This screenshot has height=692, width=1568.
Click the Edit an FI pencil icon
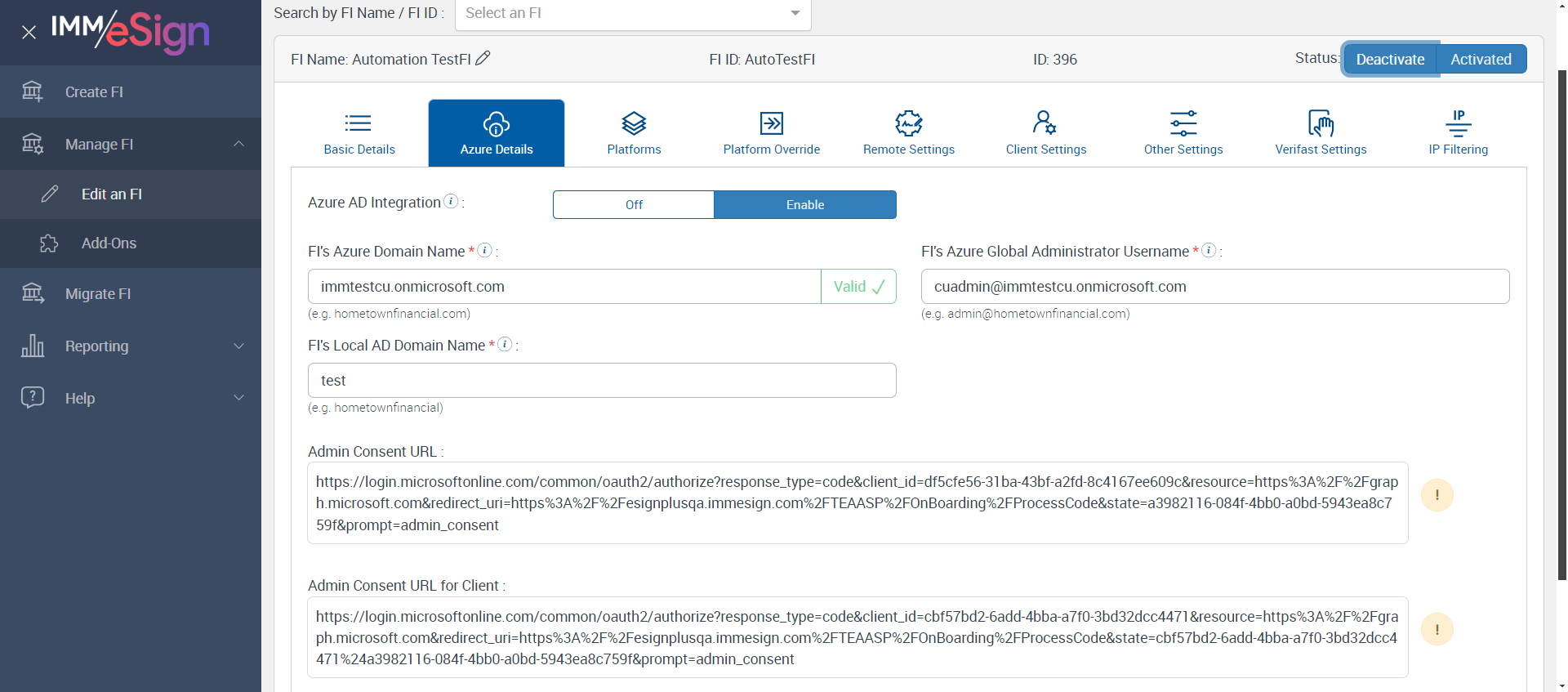[x=50, y=194]
